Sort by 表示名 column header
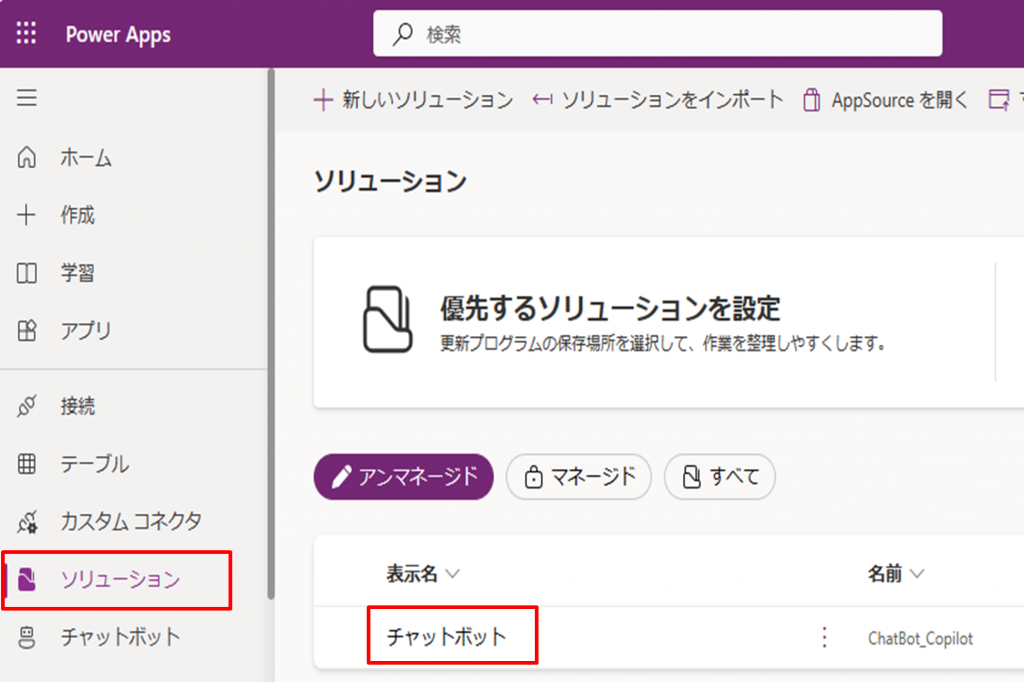The height and width of the screenshot is (682, 1024). click(x=423, y=574)
